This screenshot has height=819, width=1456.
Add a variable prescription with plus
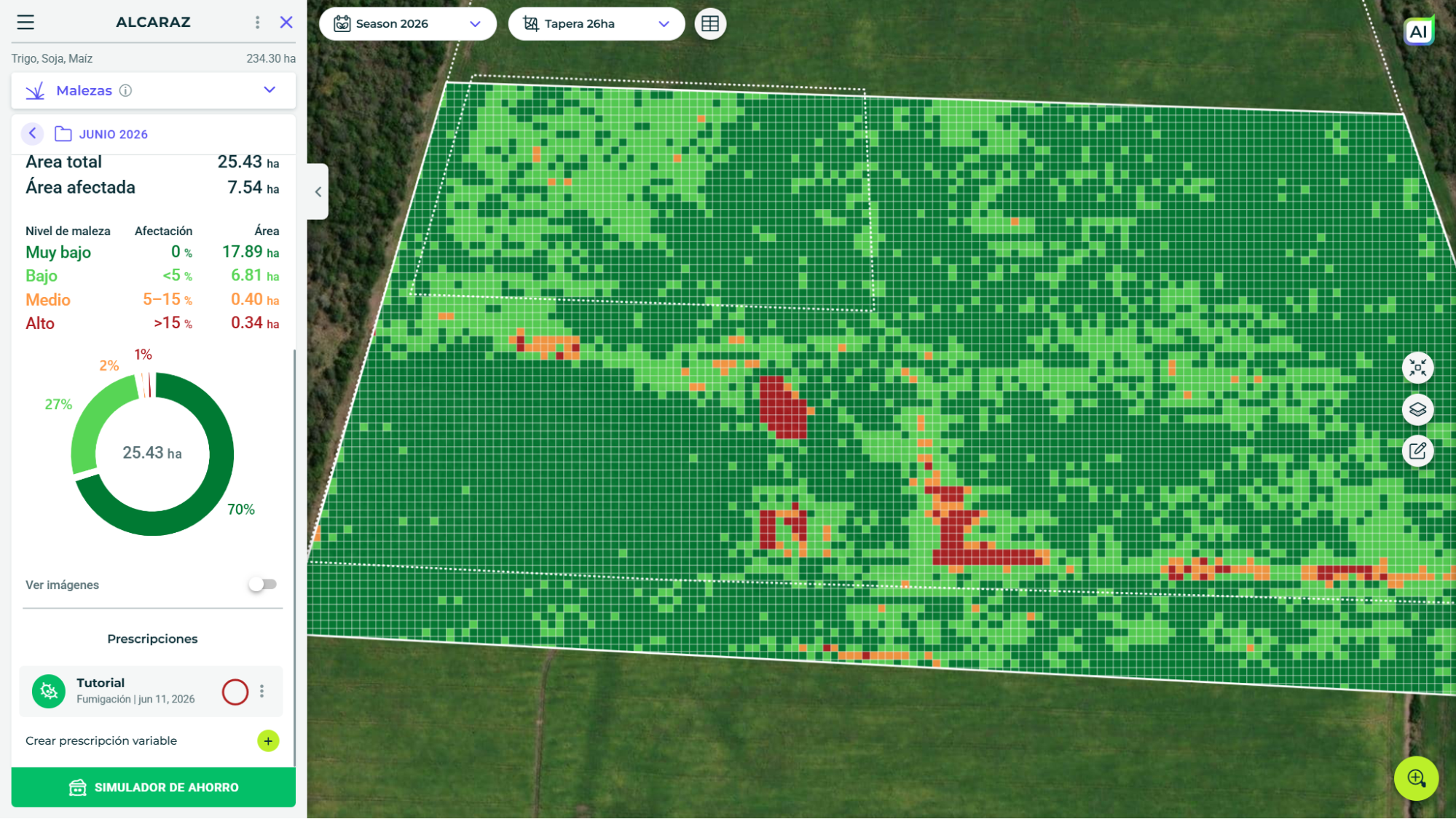coord(268,741)
